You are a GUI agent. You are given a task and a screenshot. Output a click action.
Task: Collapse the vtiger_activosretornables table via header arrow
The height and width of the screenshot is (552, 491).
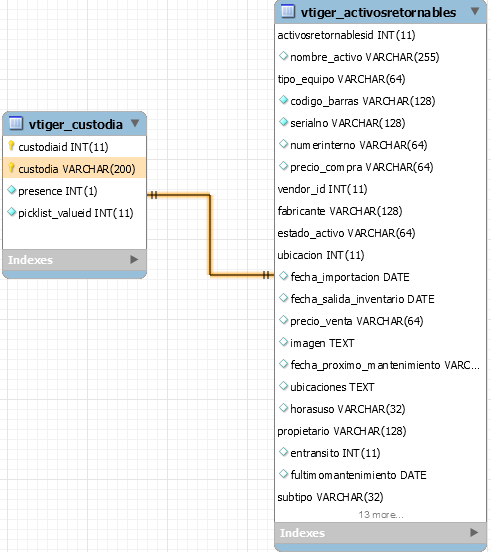coord(475,11)
